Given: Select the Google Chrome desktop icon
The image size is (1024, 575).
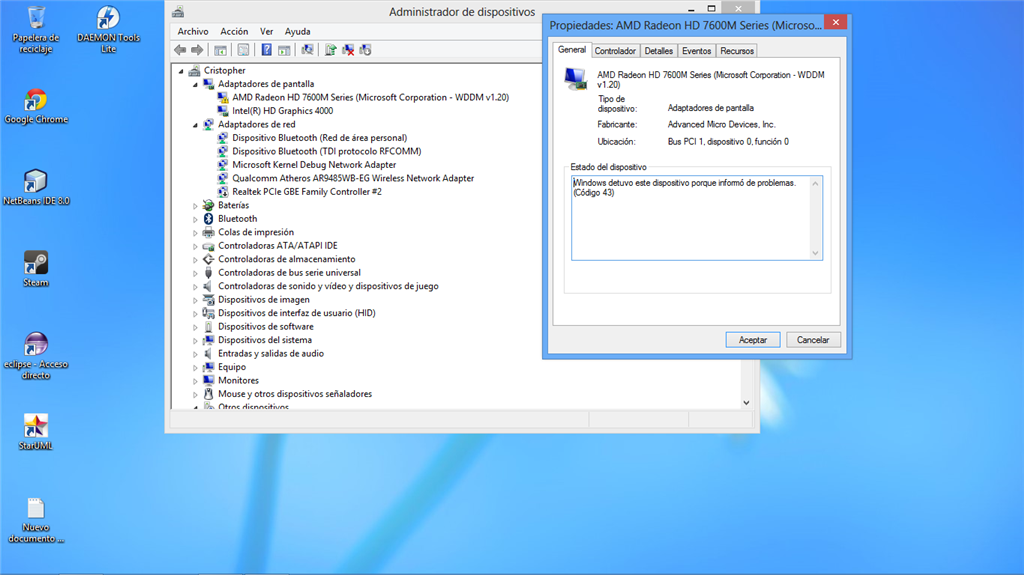Looking at the screenshot, I should coord(36,107).
